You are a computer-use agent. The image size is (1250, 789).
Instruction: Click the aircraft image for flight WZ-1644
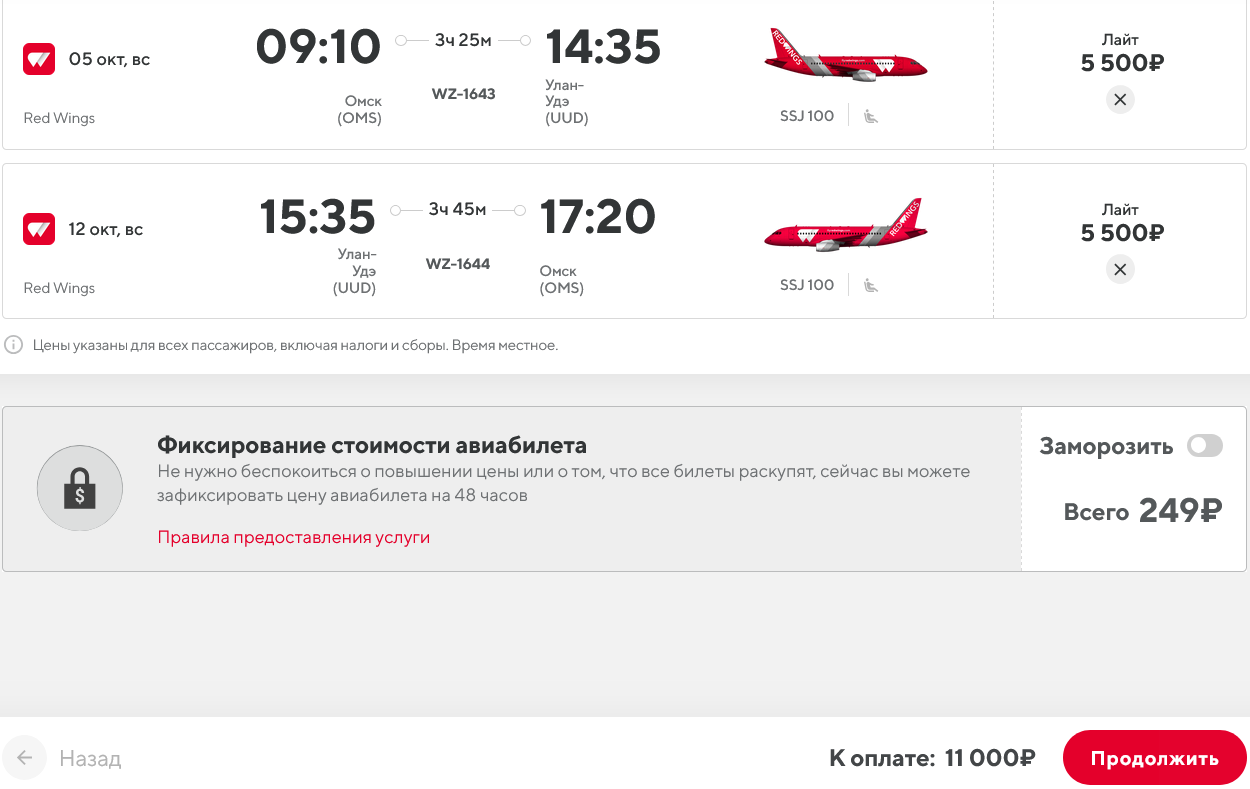846,228
